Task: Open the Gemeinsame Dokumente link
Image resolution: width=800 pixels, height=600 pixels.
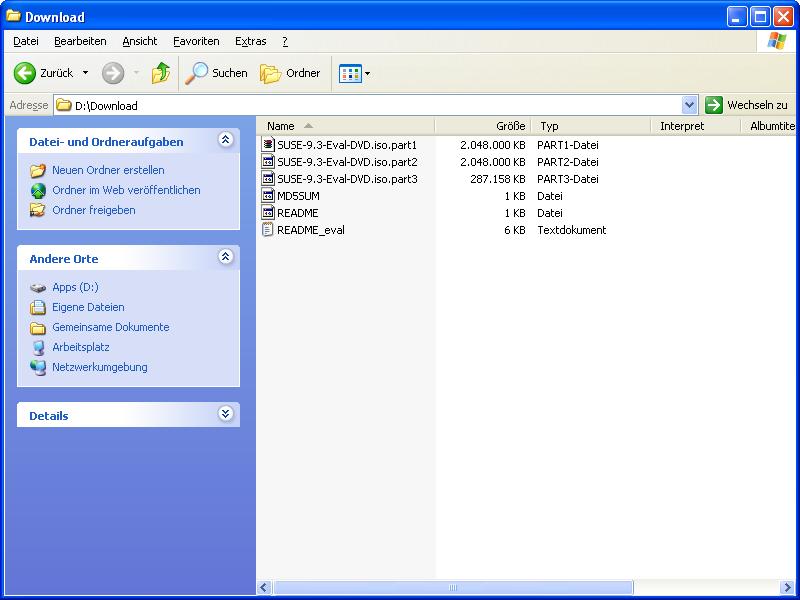Action: click(x=111, y=327)
